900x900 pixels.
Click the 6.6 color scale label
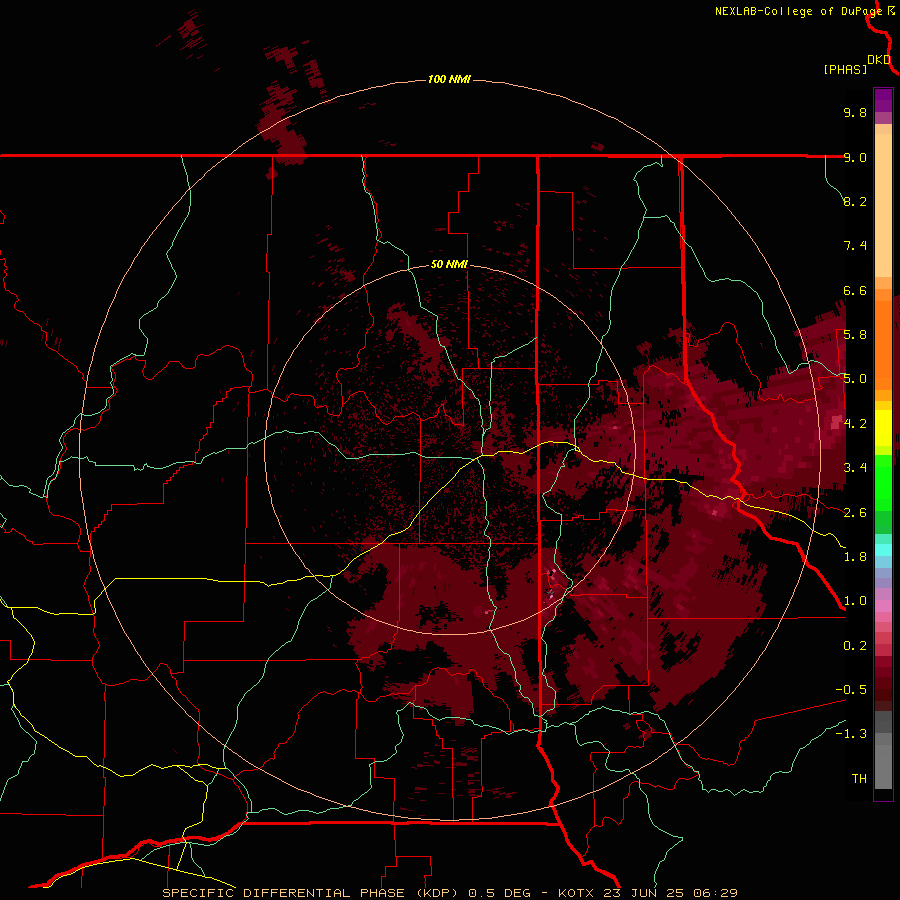pyautogui.click(x=855, y=290)
